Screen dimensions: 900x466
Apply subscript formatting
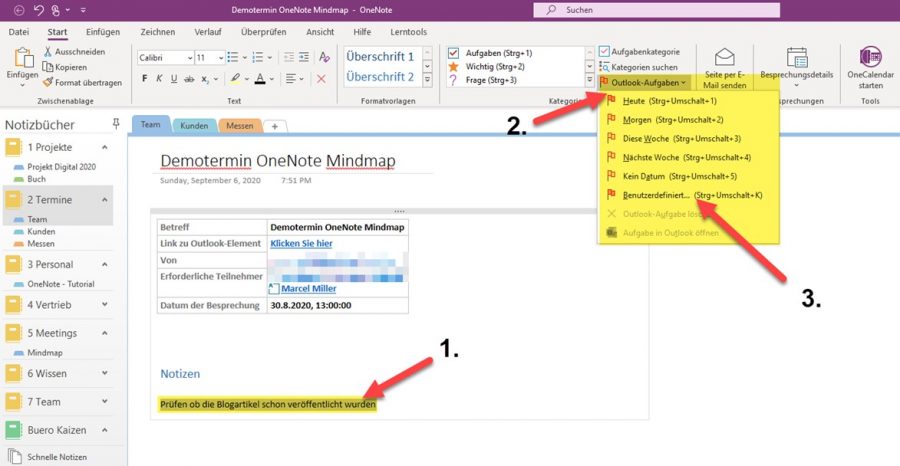[205, 79]
